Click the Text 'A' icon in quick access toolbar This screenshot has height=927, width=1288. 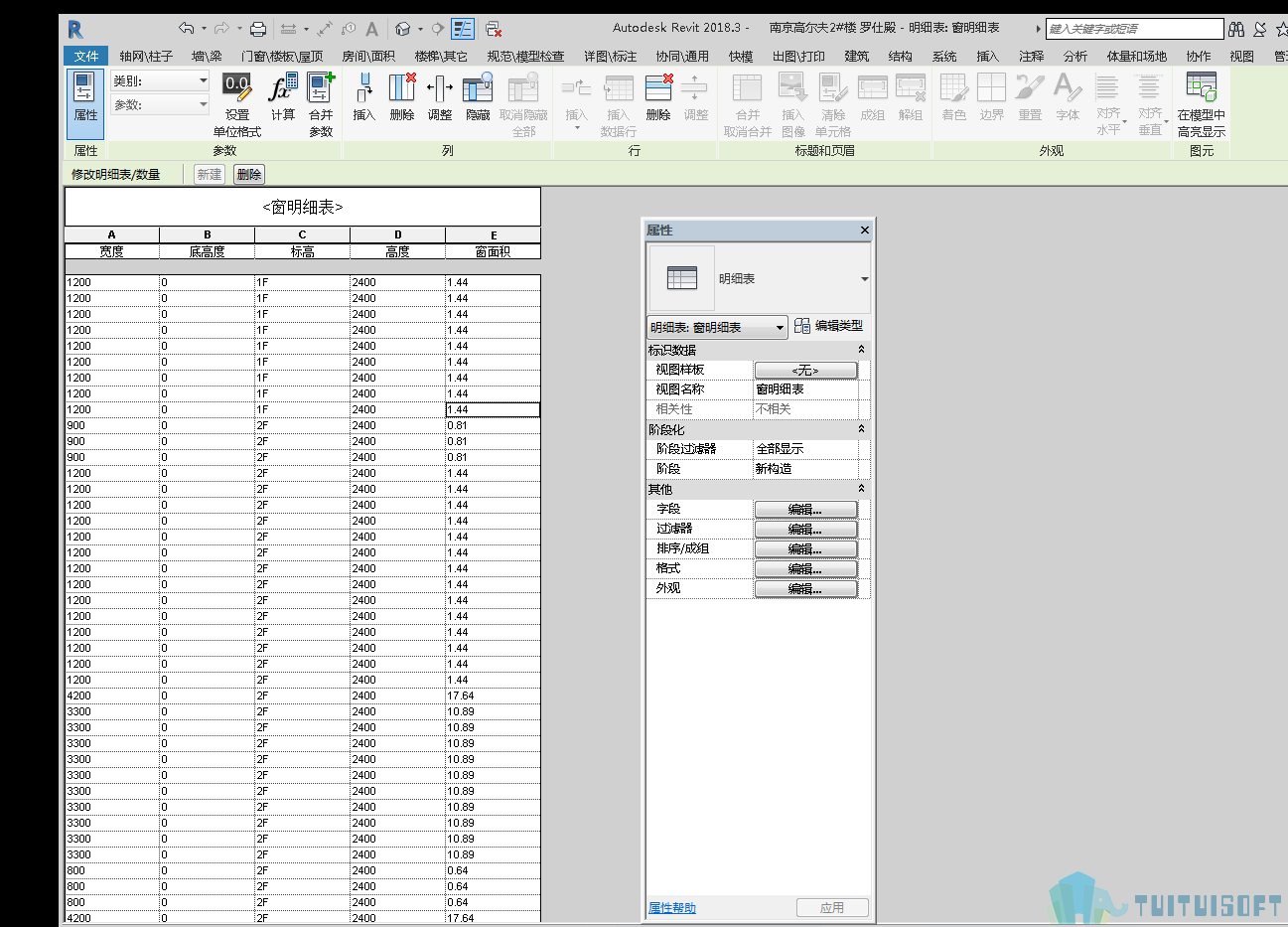(x=371, y=29)
